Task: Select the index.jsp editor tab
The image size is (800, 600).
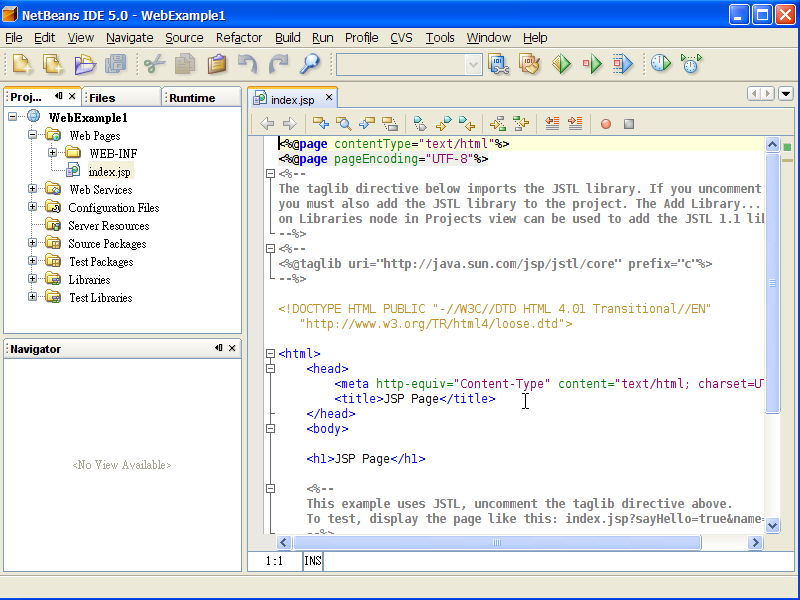Action: (292, 99)
